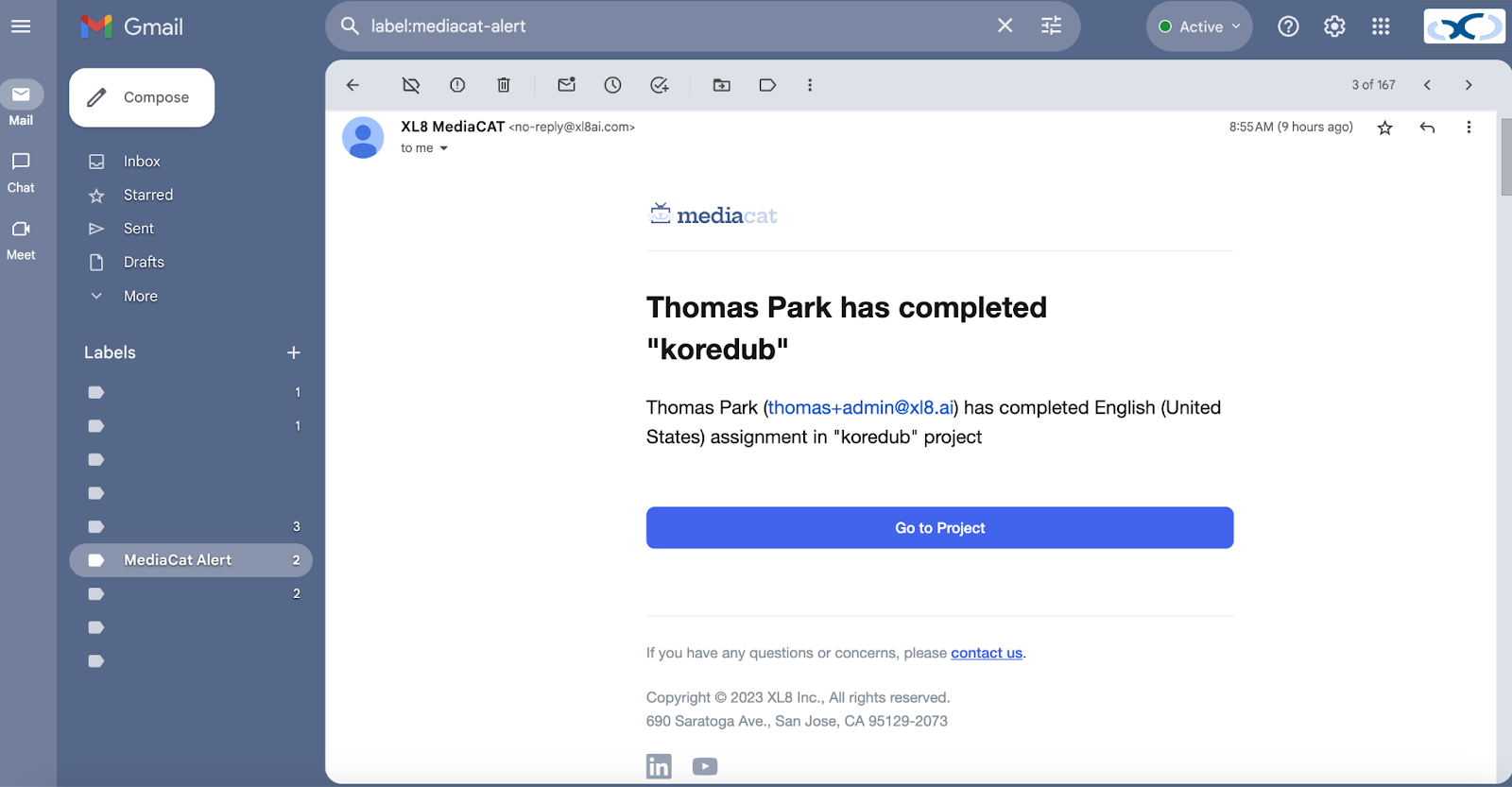Mark the email as unread
This screenshot has height=787, width=1512.
tap(567, 85)
